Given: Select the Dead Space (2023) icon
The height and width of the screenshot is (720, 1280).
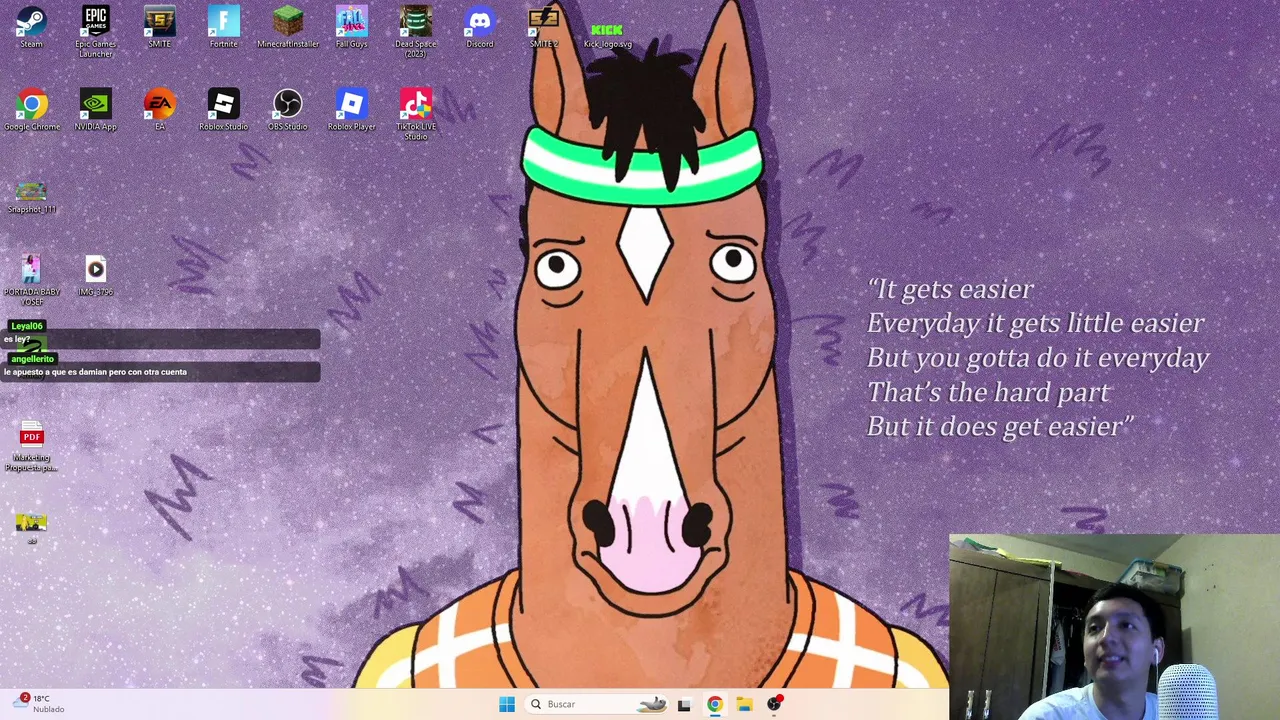Looking at the screenshot, I should [415, 32].
